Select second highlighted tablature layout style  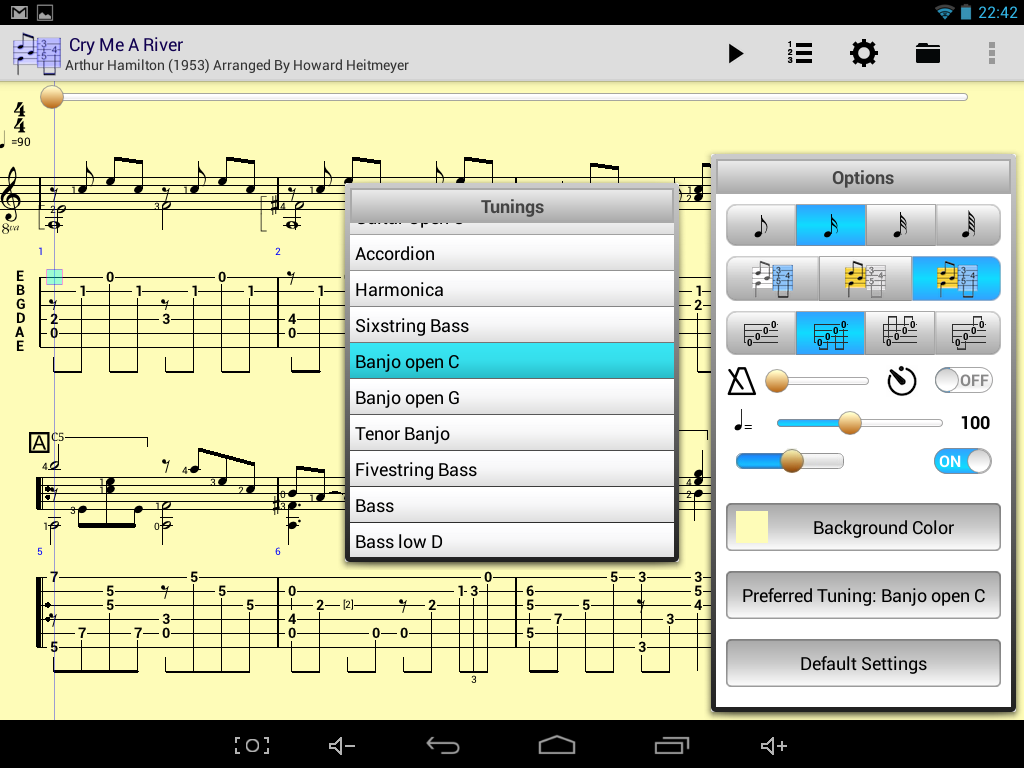(831, 333)
